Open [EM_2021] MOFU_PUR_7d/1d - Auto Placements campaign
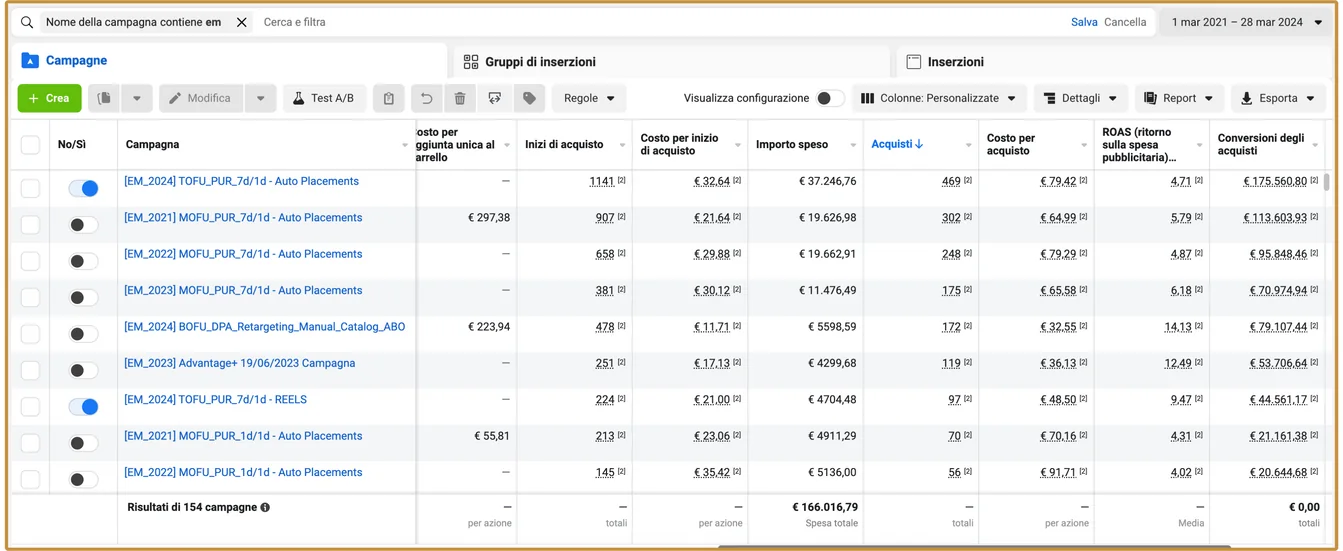The width and height of the screenshot is (1343, 551). click(243, 218)
